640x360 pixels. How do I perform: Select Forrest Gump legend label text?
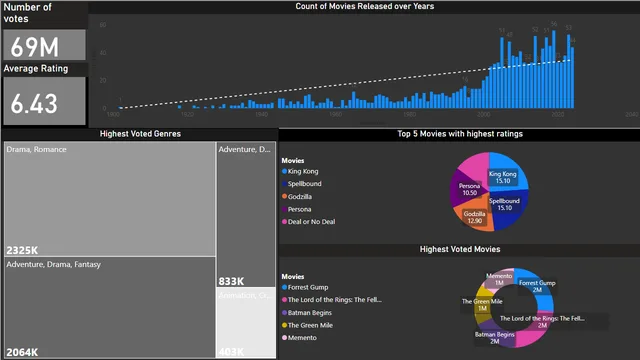pos(308,287)
